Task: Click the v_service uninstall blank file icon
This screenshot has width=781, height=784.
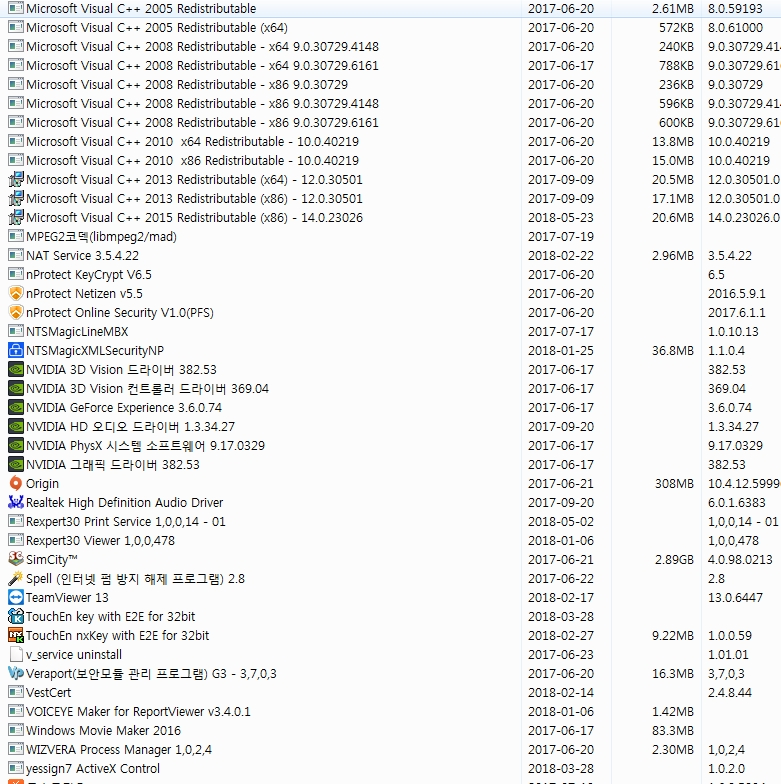Action: [x=16, y=654]
